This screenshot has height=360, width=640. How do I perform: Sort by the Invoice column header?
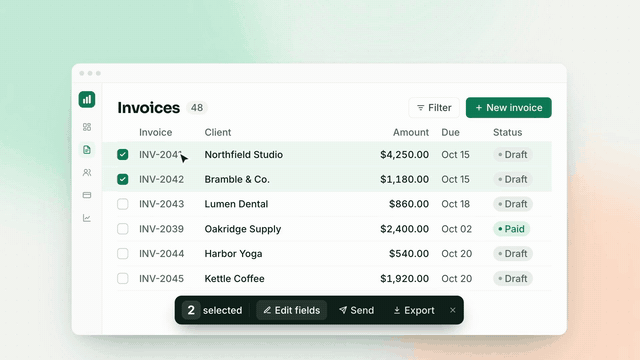coord(156,132)
